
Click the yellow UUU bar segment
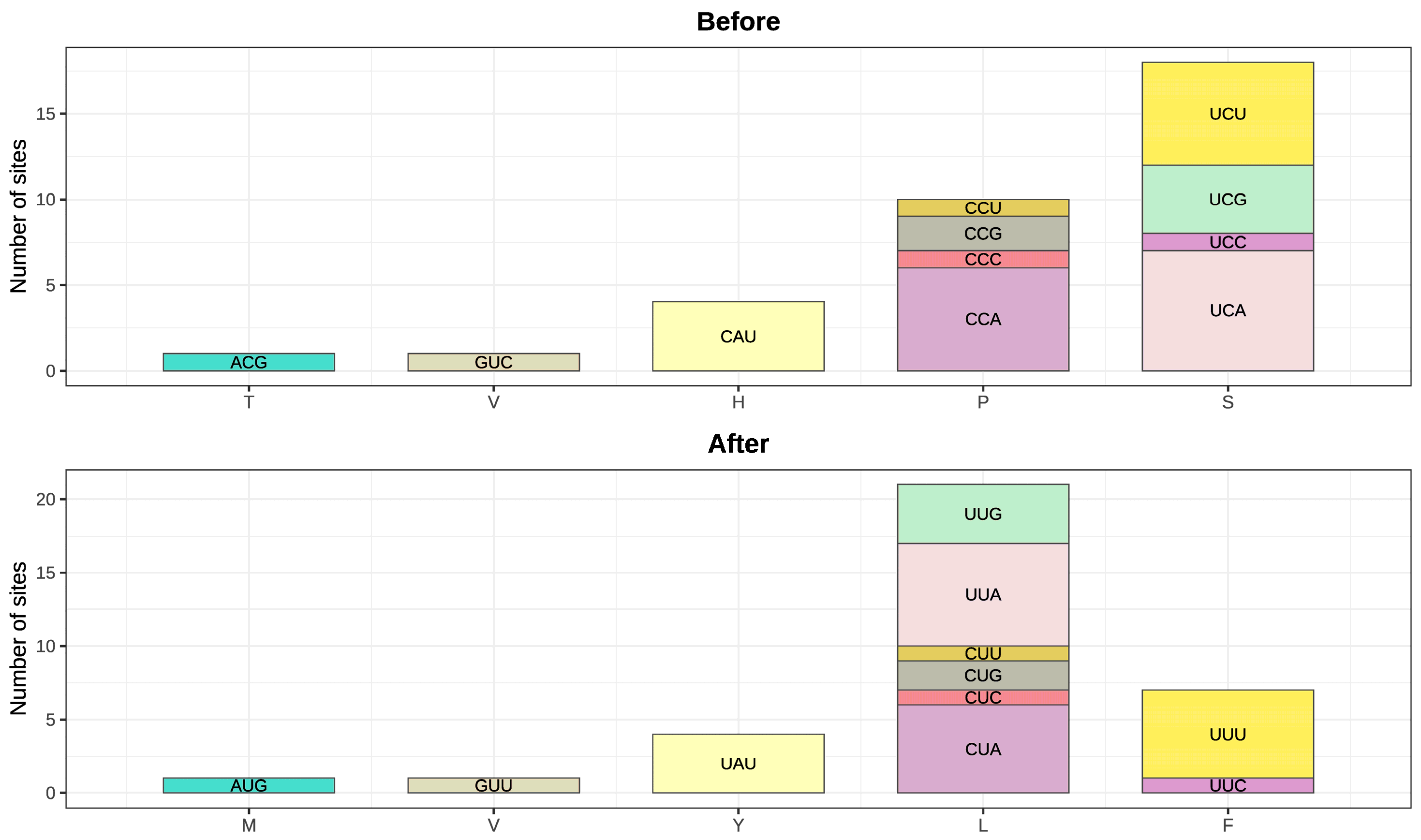click(1228, 734)
